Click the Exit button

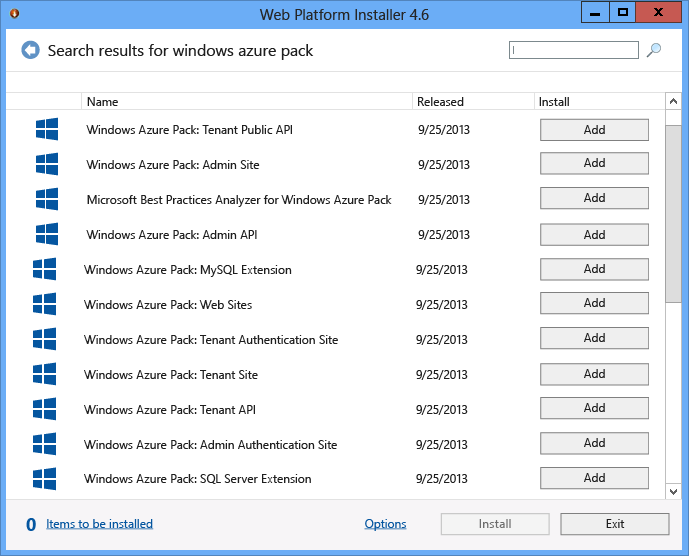(x=615, y=524)
